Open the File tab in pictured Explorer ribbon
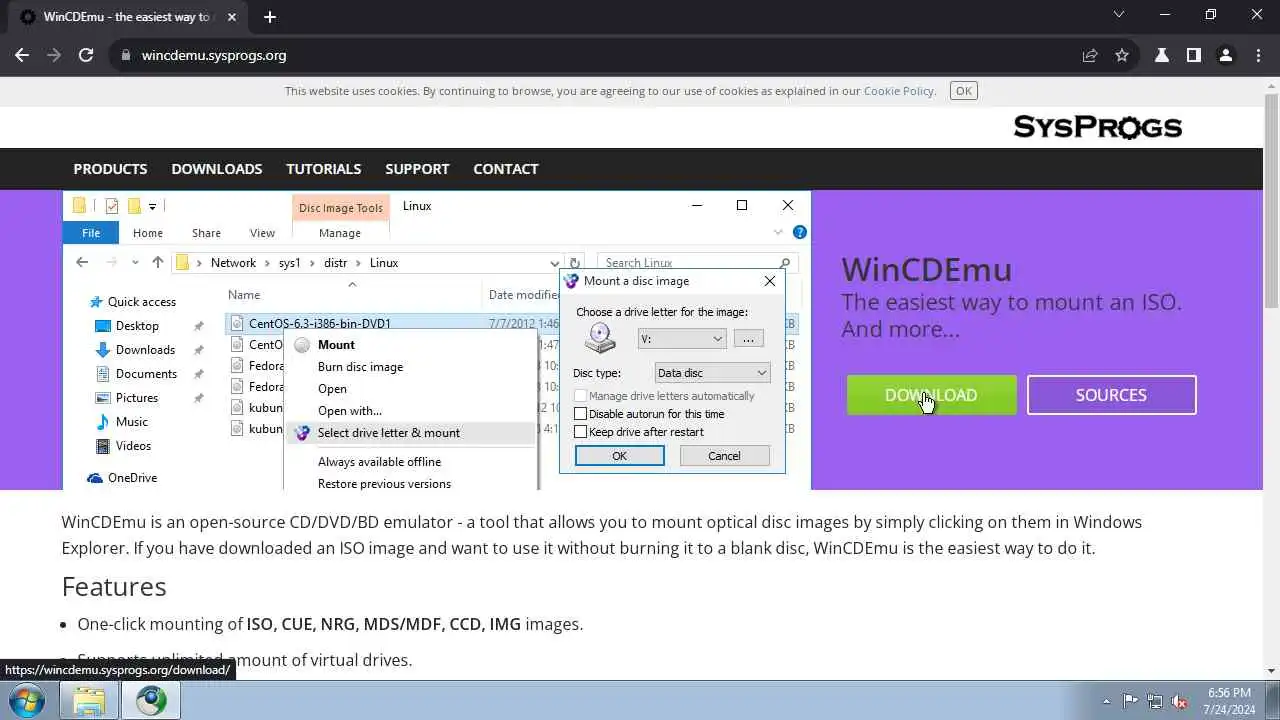The image size is (1280, 720). click(91, 233)
